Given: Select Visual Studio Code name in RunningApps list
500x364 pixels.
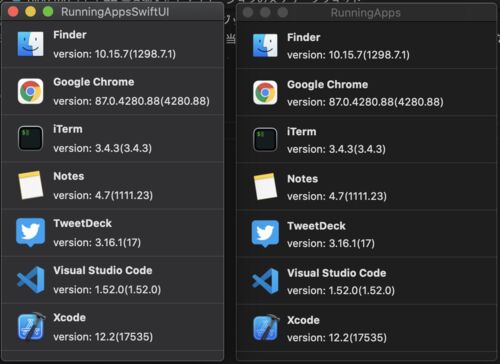Looking at the screenshot, I should 337,273.
